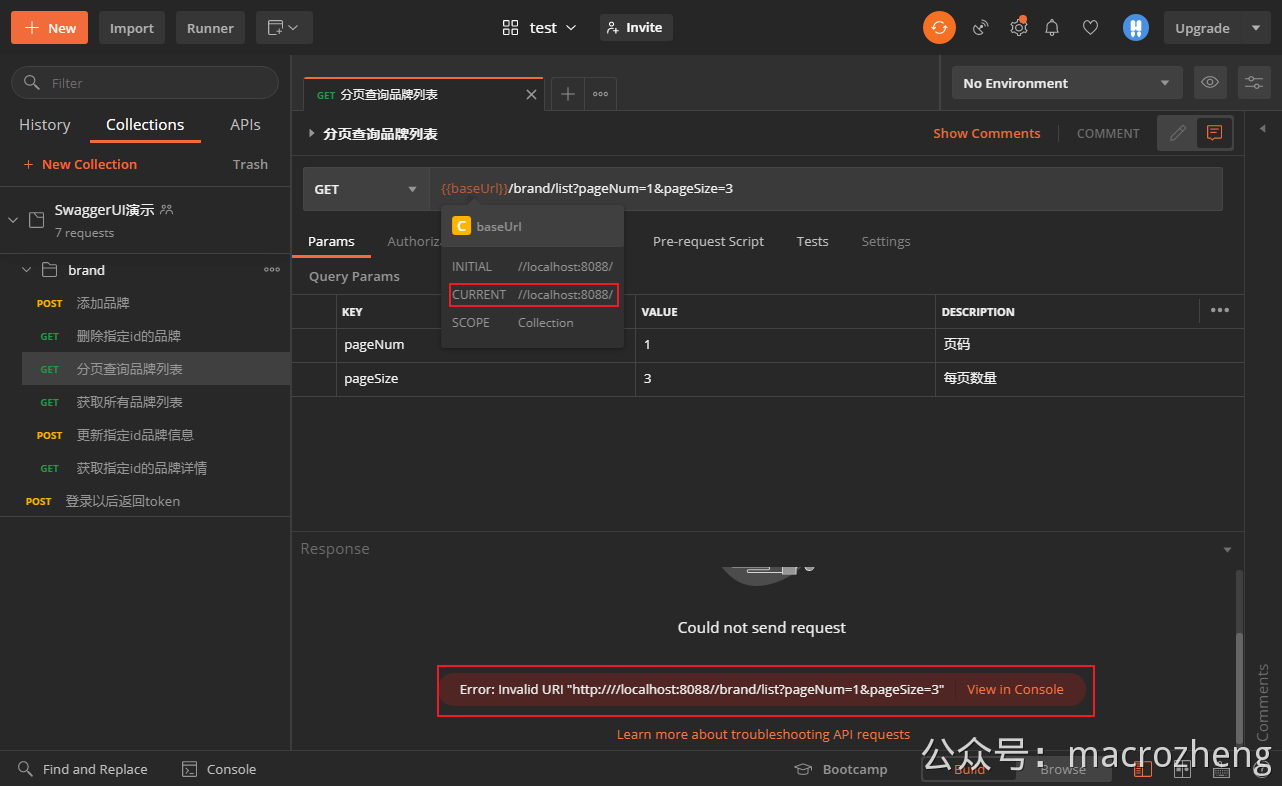This screenshot has width=1282, height=786.
Task: Open the capture requests satellite icon
Action: tap(980, 28)
